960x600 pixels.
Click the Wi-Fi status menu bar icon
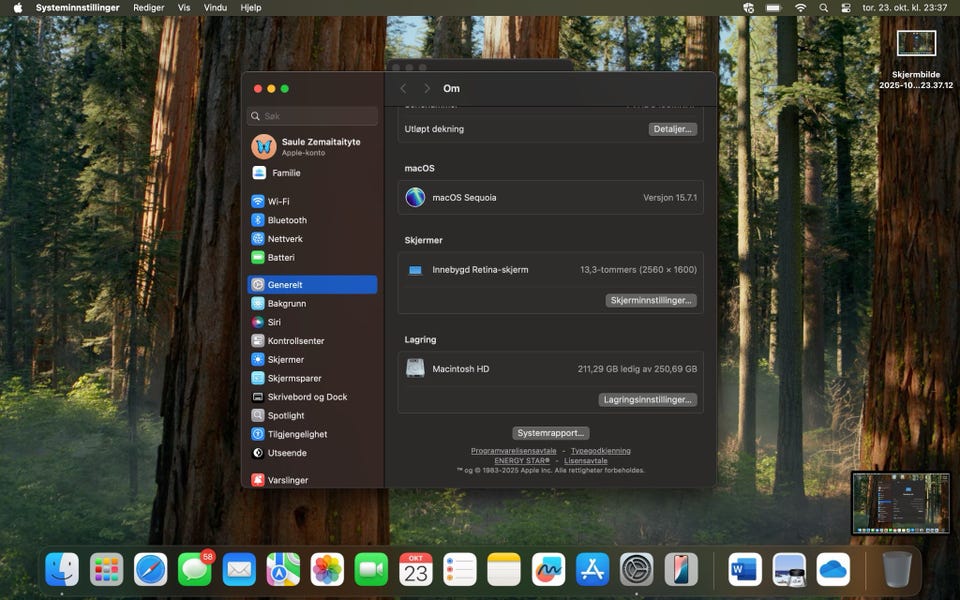point(800,7)
